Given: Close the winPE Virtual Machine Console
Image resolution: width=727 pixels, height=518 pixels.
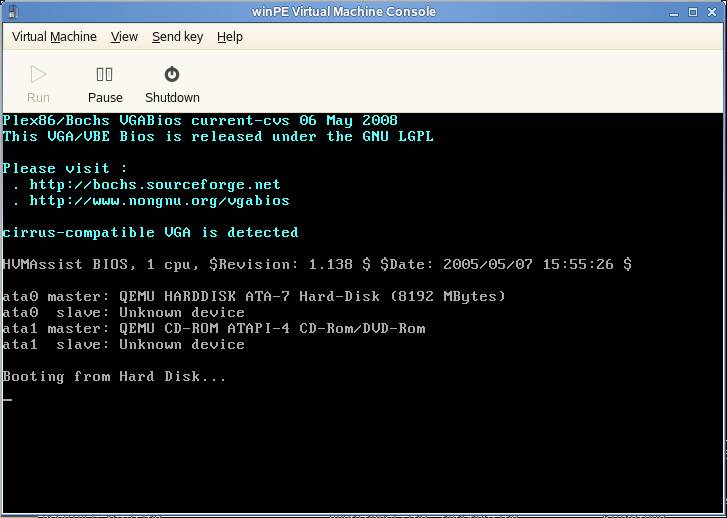Looking at the screenshot, I should click(712, 11).
